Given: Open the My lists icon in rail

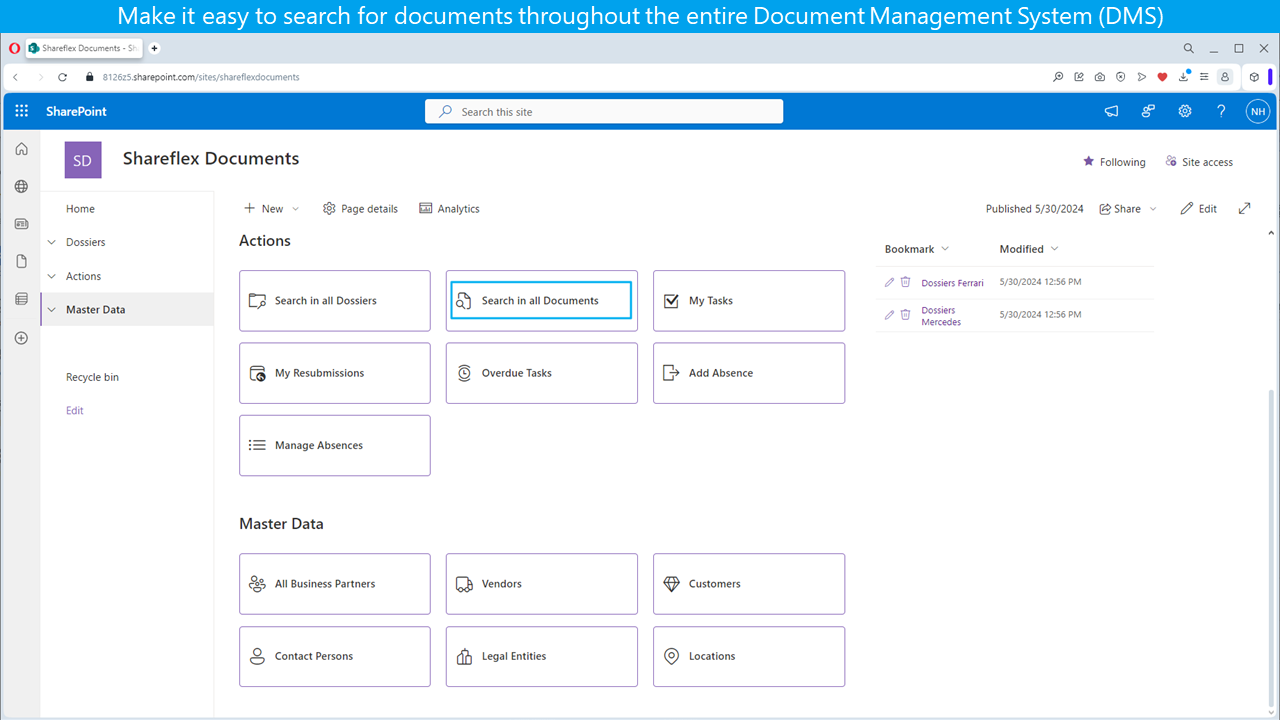Looking at the screenshot, I should [x=22, y=299].
